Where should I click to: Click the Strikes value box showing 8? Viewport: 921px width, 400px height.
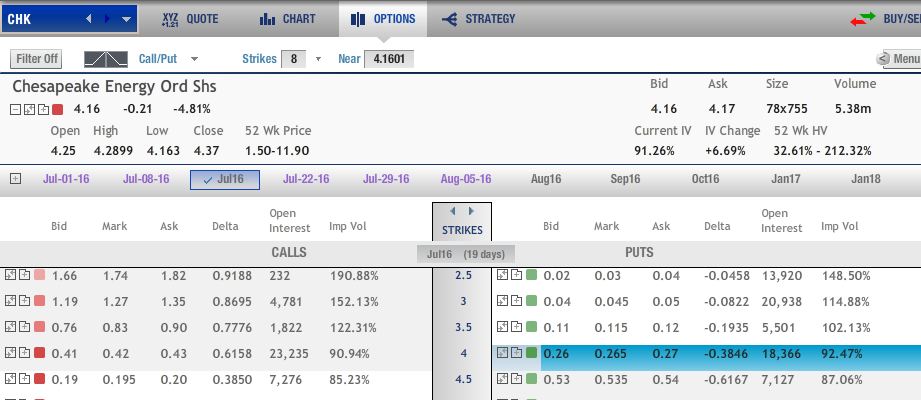click(x=294, y=59)
